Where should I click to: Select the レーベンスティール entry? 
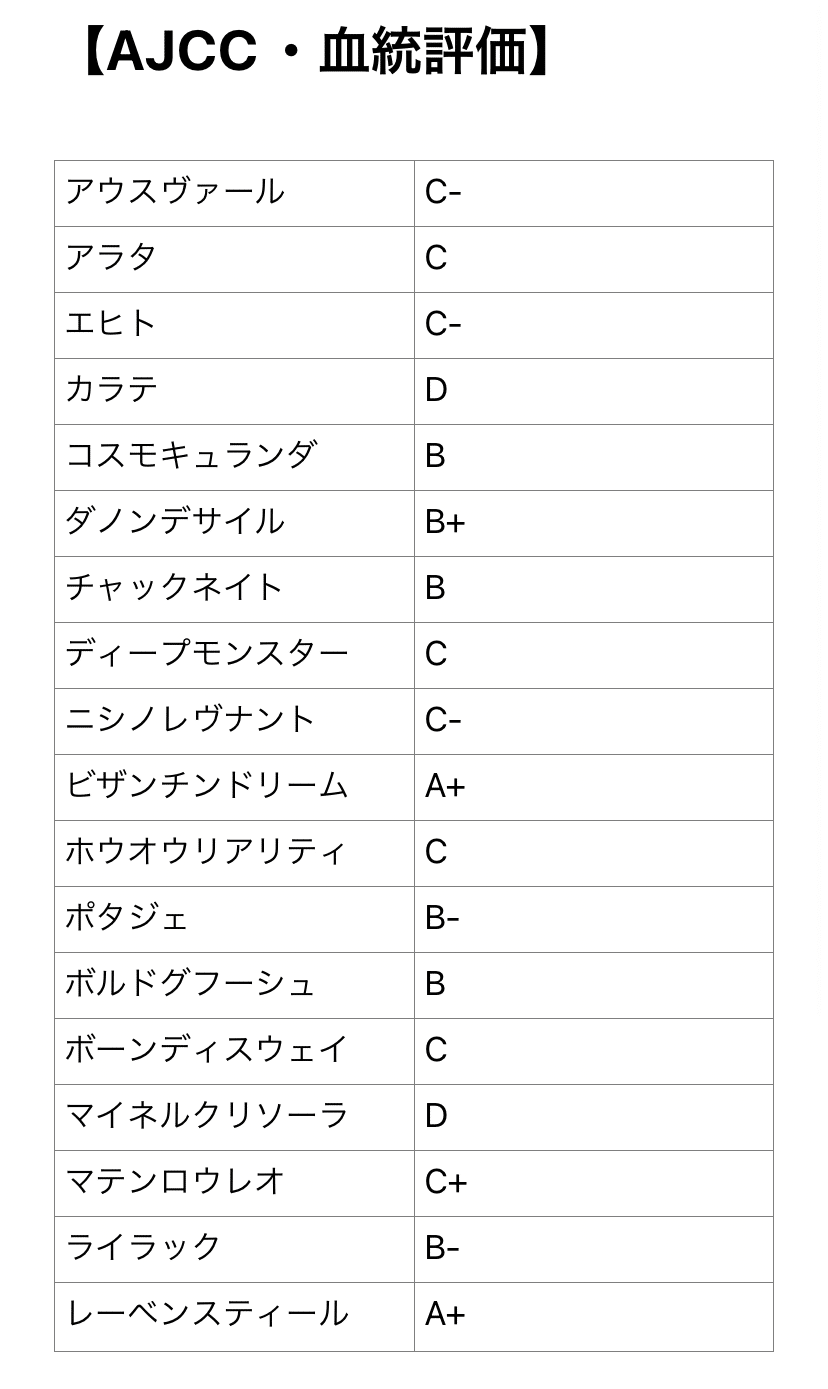coord(207,1314)
